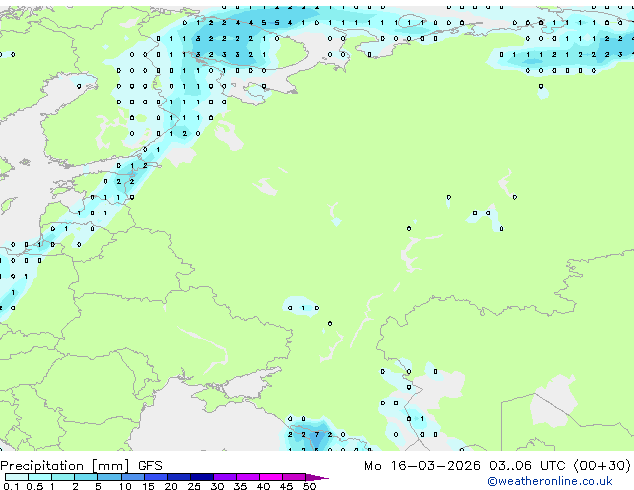The image size is (634, 490).
Task: Select the 5 to 10 legend swatch
Action: 109,477
